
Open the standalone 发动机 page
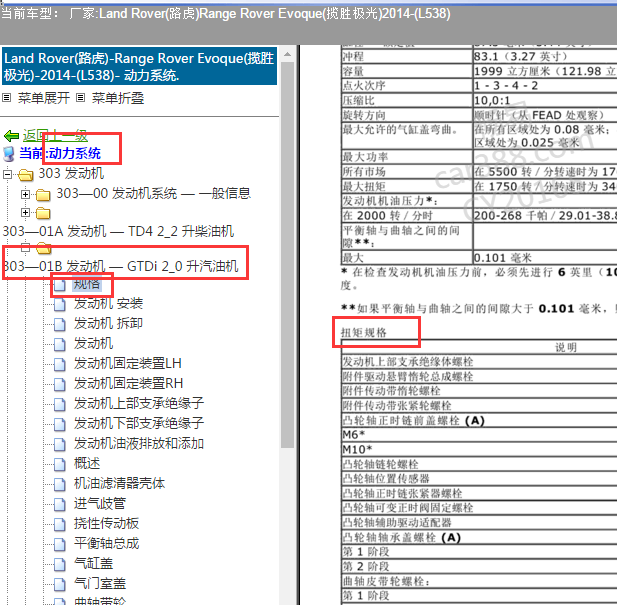93,343
